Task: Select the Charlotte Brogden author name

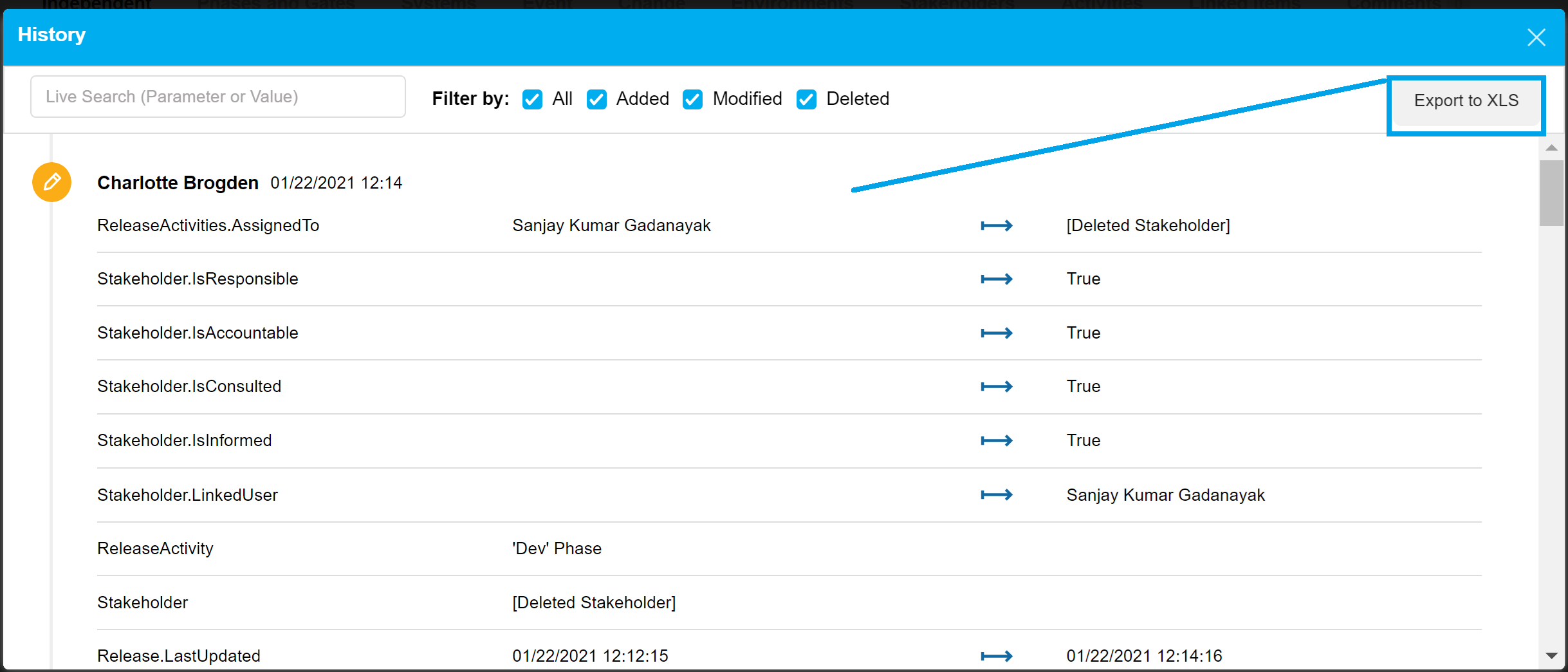Action: [178, 183]
